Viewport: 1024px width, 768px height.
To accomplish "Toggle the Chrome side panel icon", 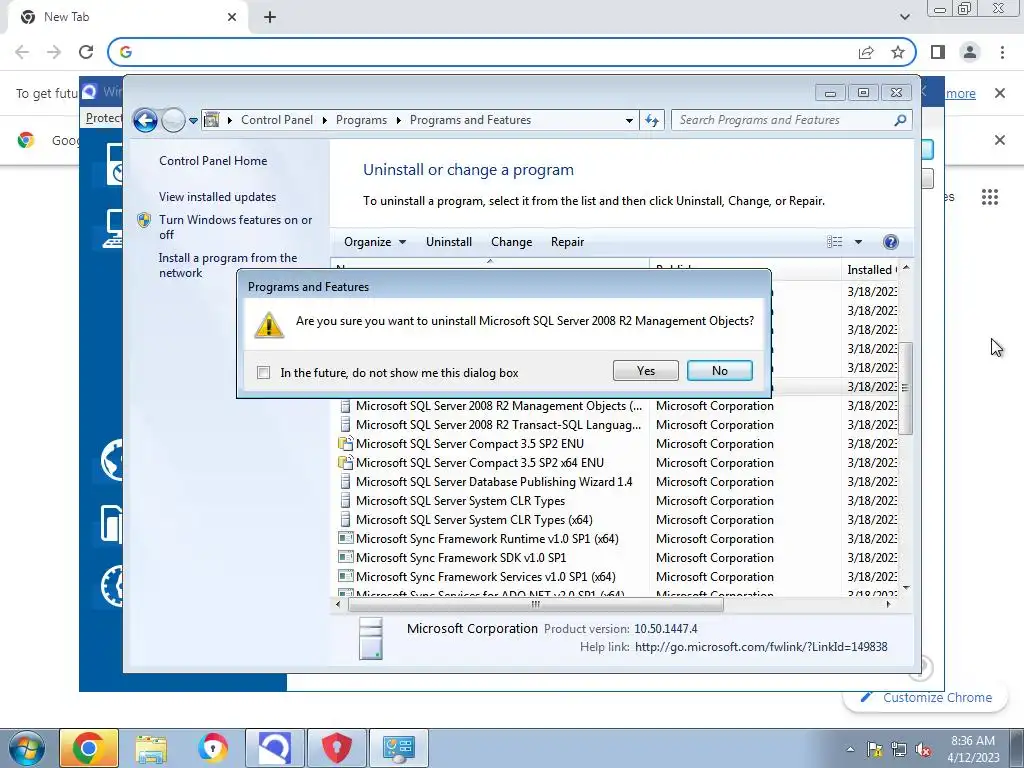I will point(938,52).
